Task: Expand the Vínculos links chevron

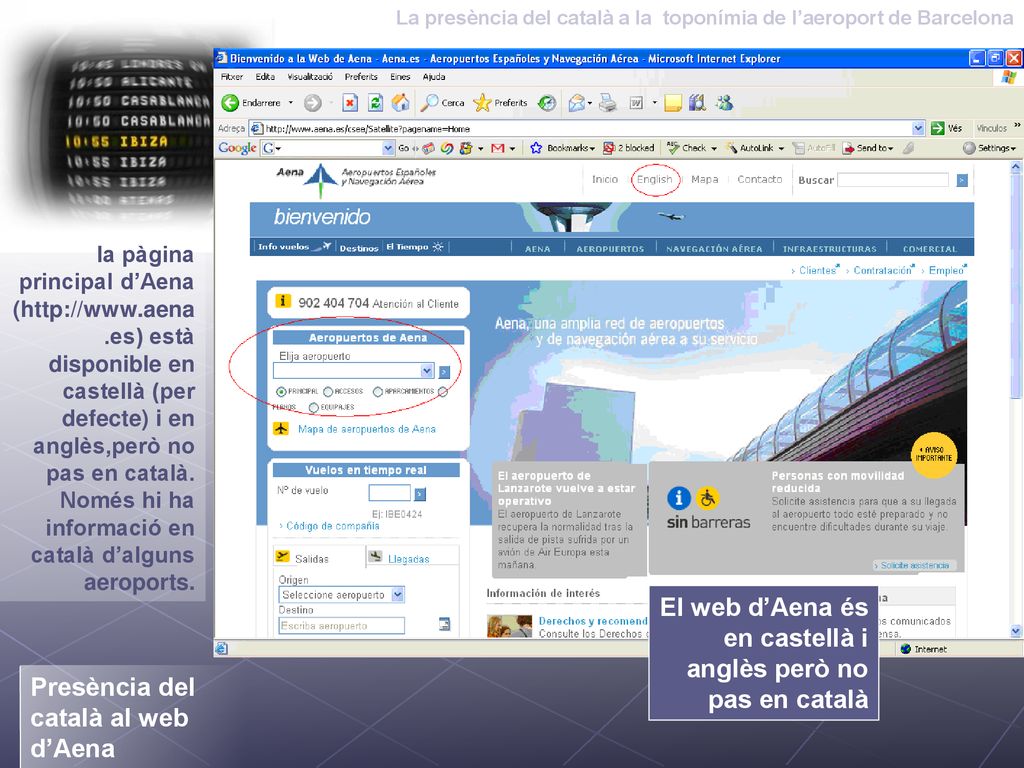Action: tap(1017, 126)
